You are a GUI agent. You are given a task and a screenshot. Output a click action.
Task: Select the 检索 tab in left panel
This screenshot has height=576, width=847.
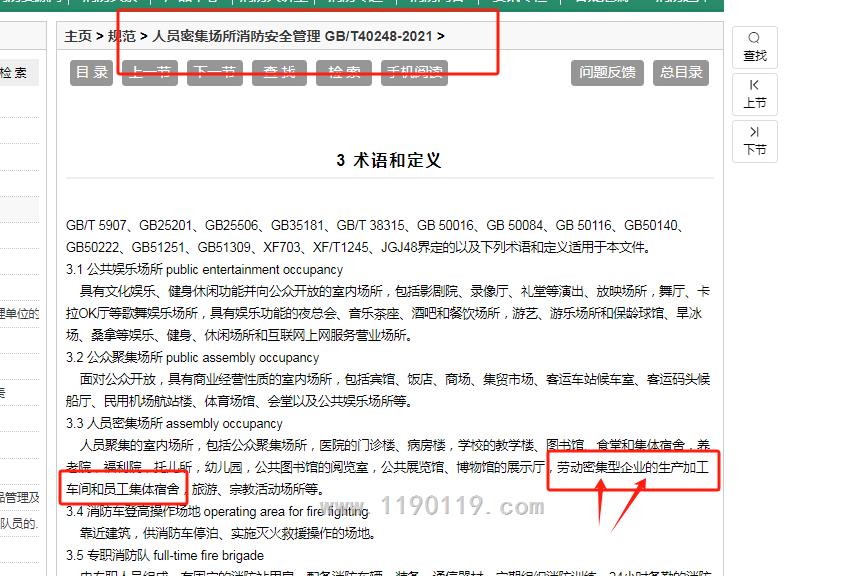(14, 72)
